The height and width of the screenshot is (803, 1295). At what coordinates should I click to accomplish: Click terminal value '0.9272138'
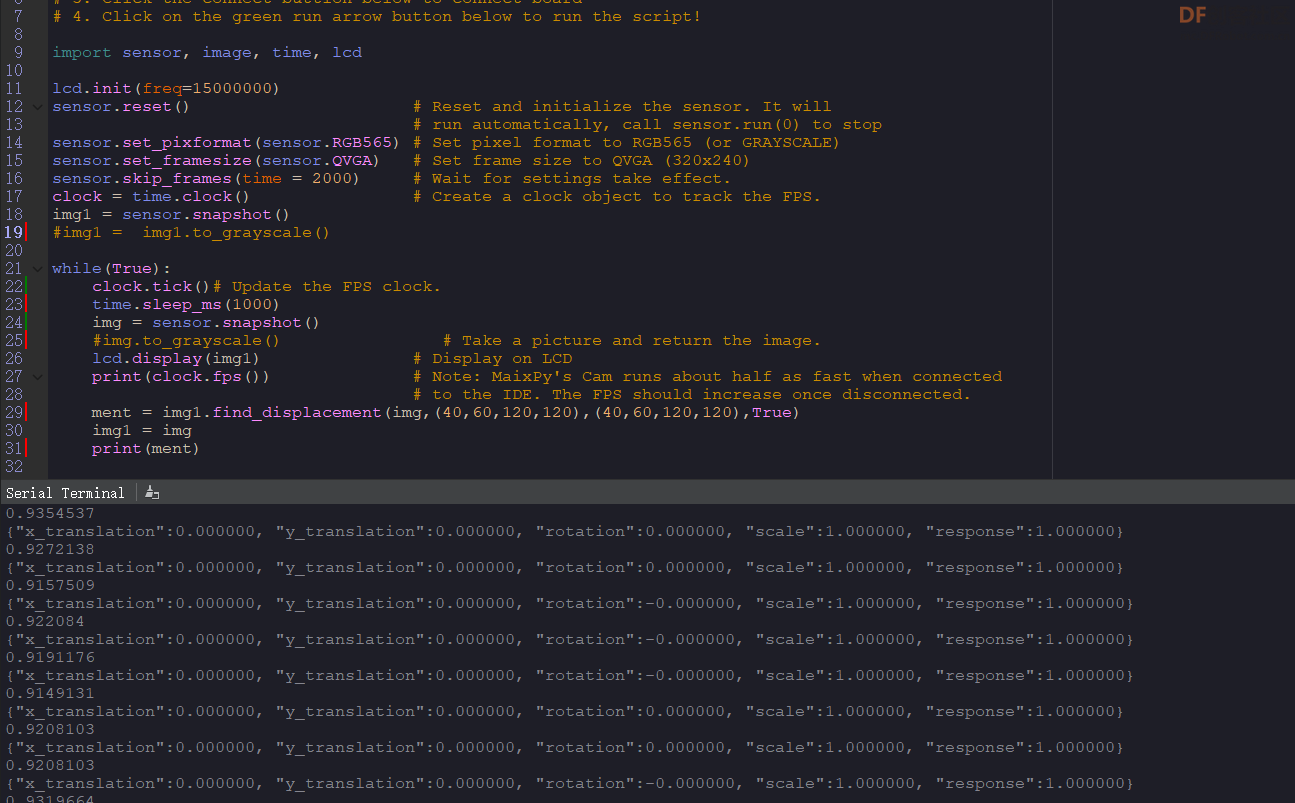tap(50, 549)
